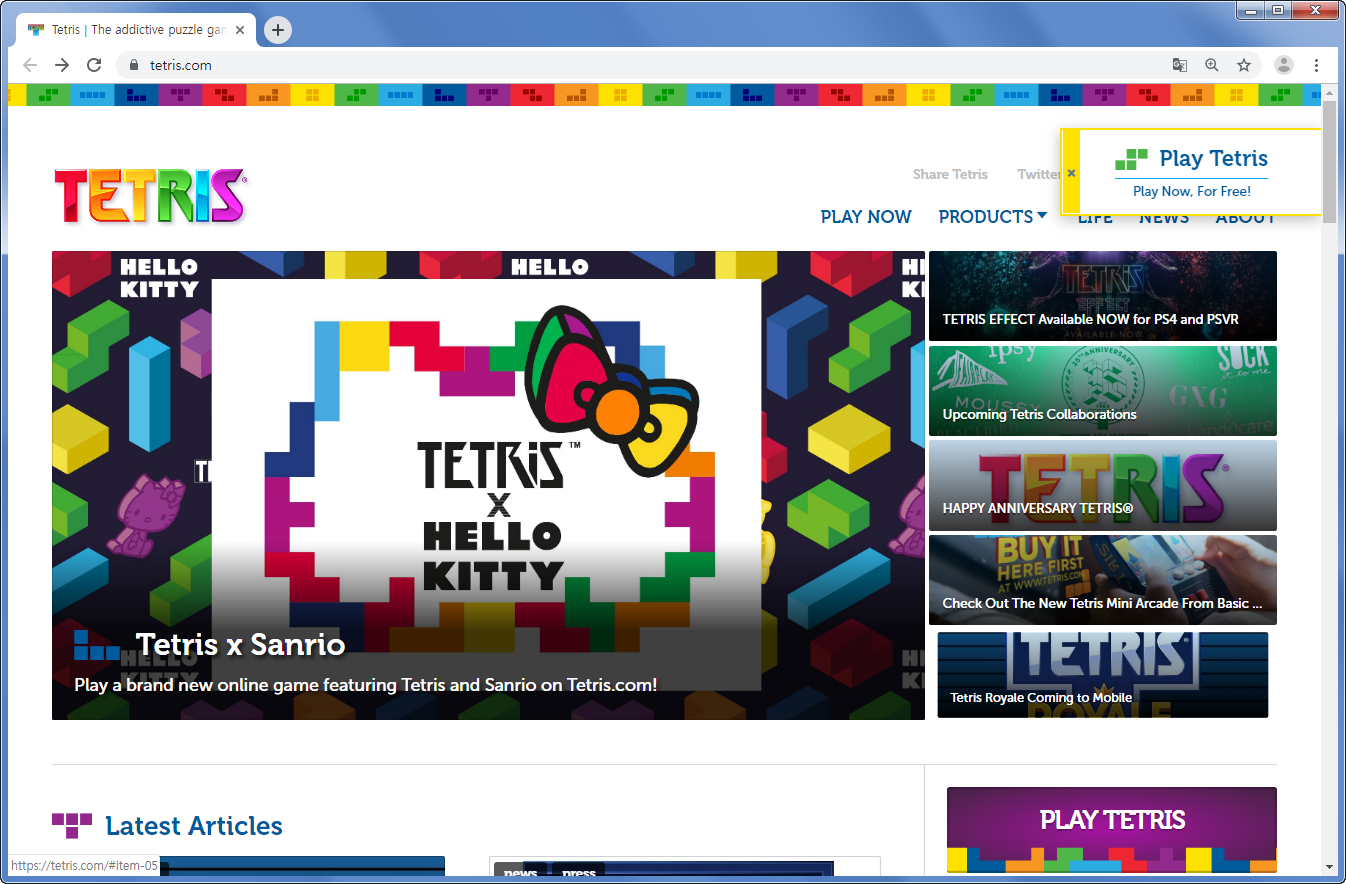This screenshot has width=1346, height=884.
Task: Open Tetris Royale Coming to Mobile article
Action: click(1103, 675)
